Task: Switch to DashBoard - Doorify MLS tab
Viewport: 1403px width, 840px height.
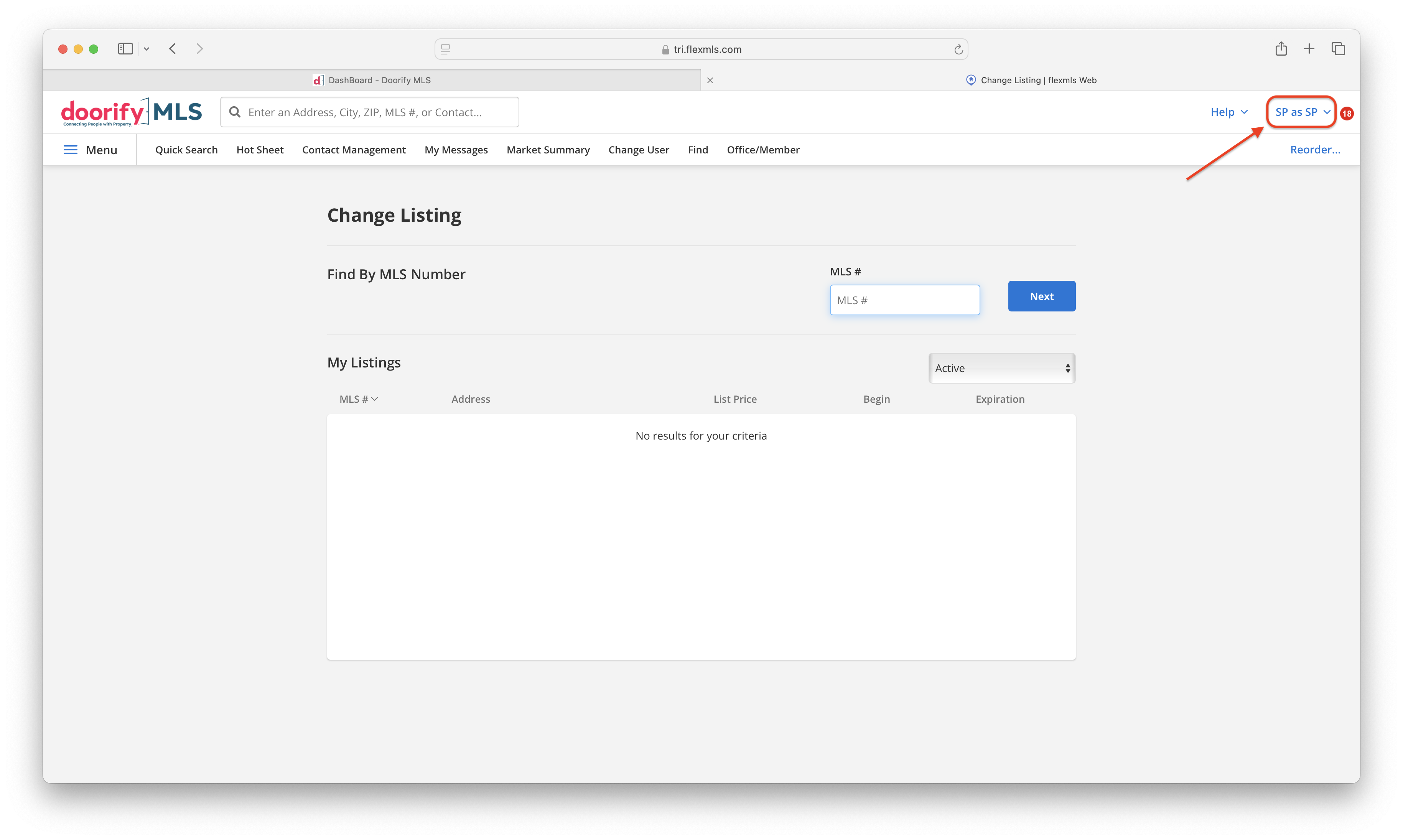Action: pyautogui.click(x=372, y=81)
